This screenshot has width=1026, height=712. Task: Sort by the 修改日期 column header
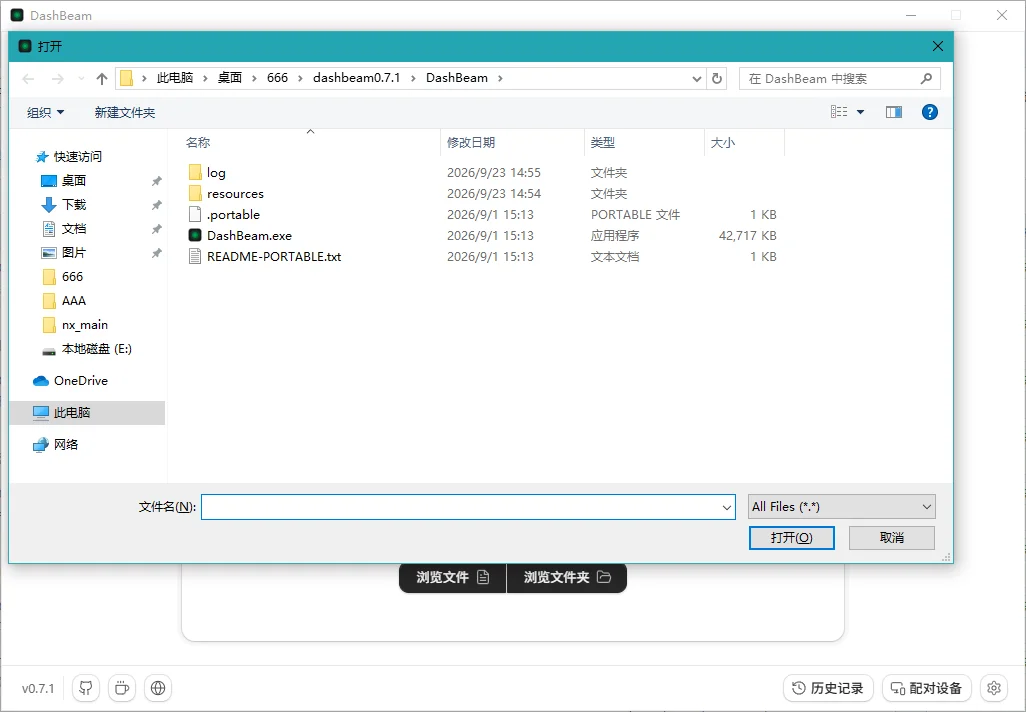[470, 143]
